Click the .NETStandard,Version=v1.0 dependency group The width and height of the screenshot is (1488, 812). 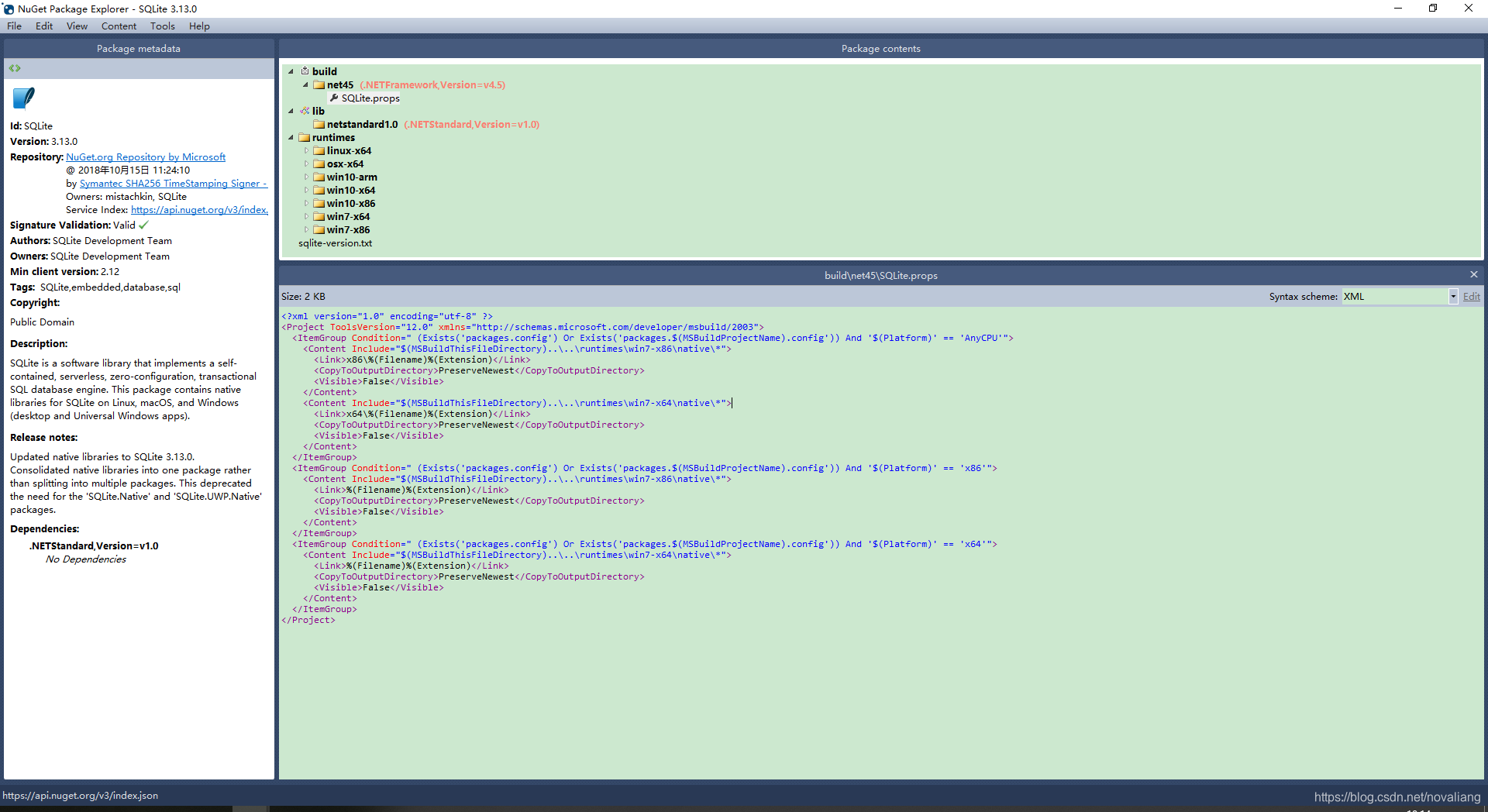point(94,545)
